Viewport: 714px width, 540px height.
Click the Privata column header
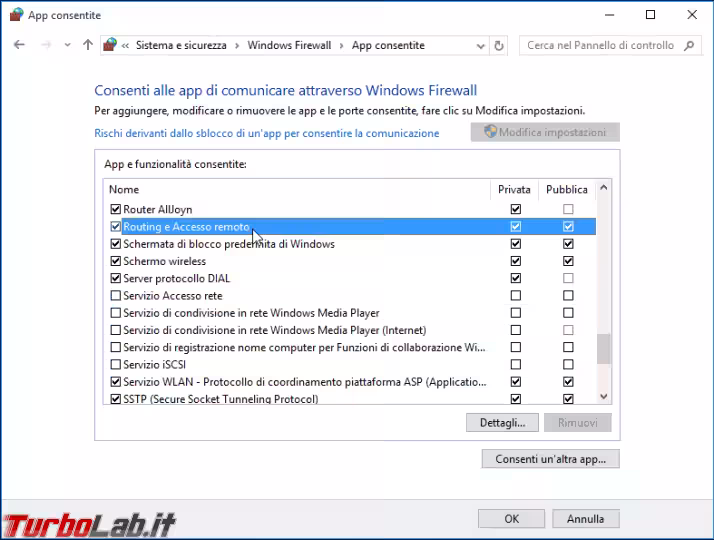514,189
